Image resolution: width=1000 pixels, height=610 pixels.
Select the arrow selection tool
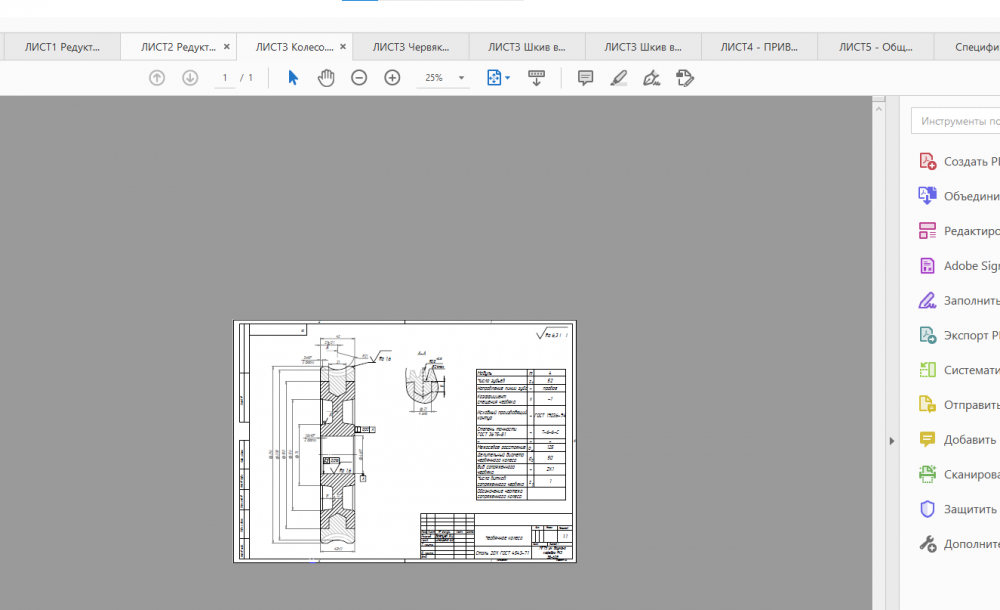click(x=293, y=78)
